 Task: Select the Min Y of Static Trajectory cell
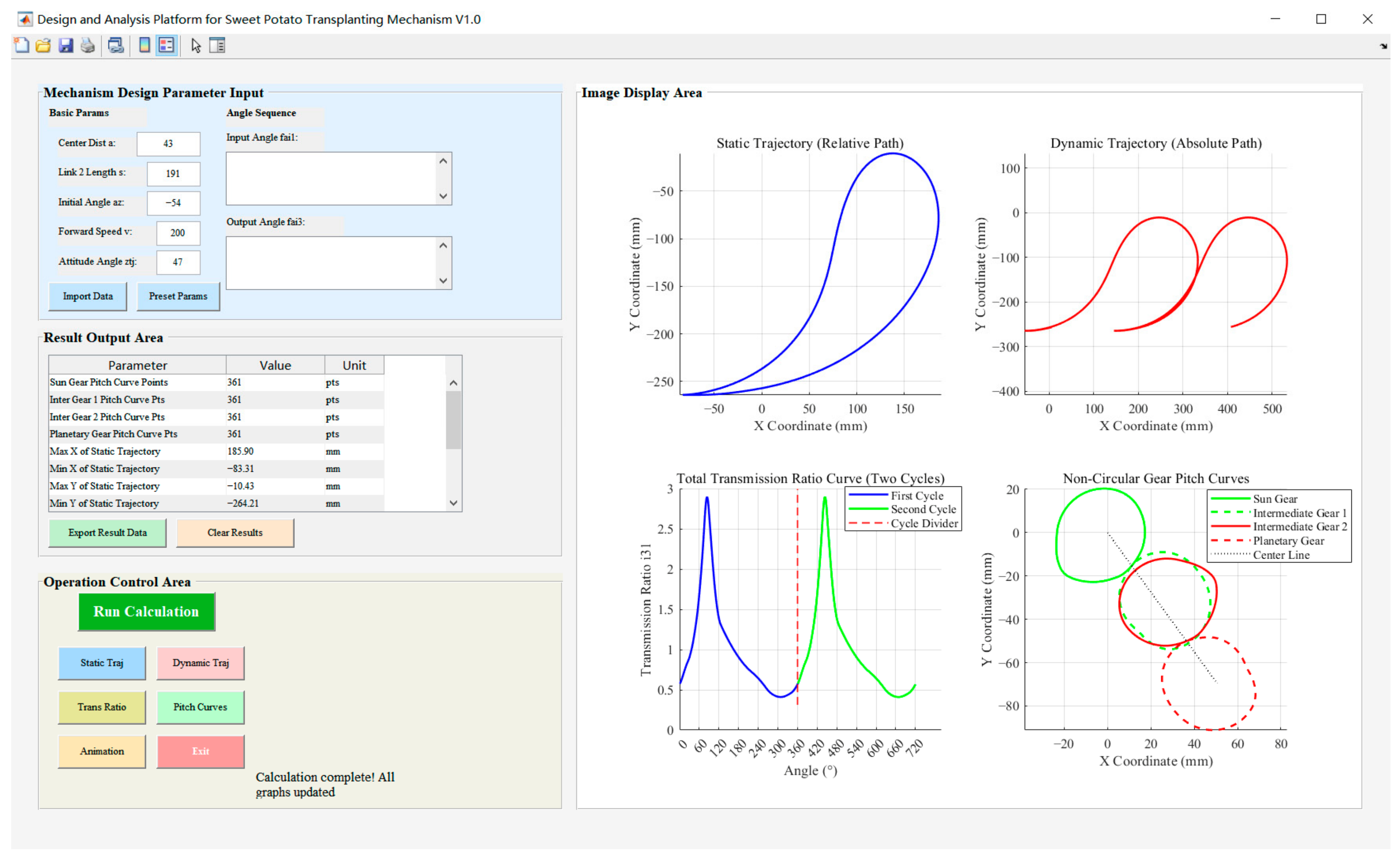click(138, 503)
